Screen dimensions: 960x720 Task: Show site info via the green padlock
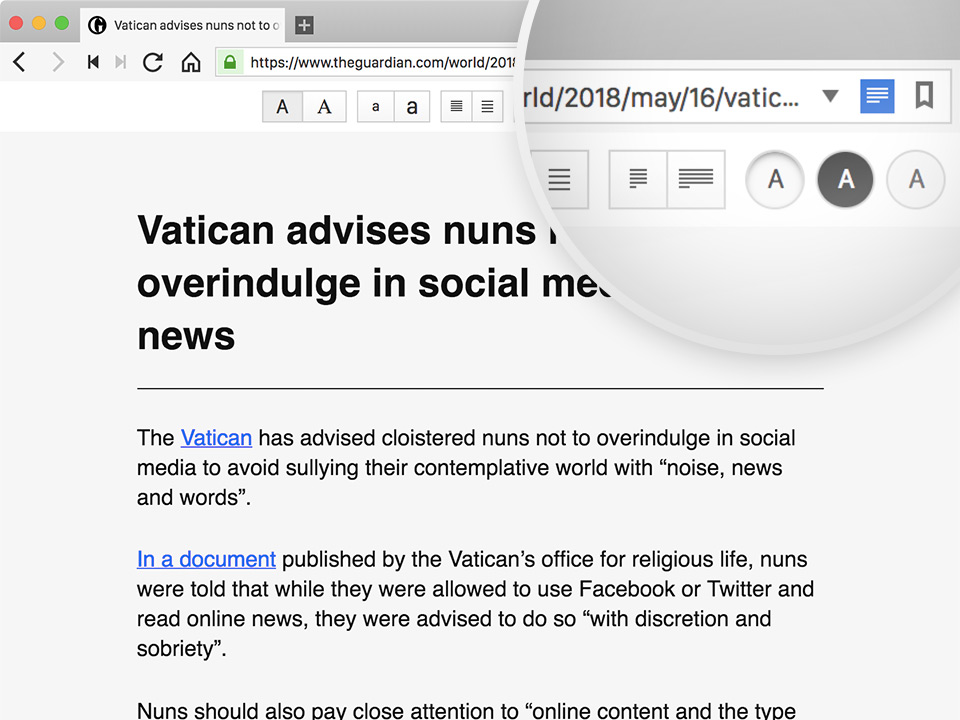(x=230, y=62)
